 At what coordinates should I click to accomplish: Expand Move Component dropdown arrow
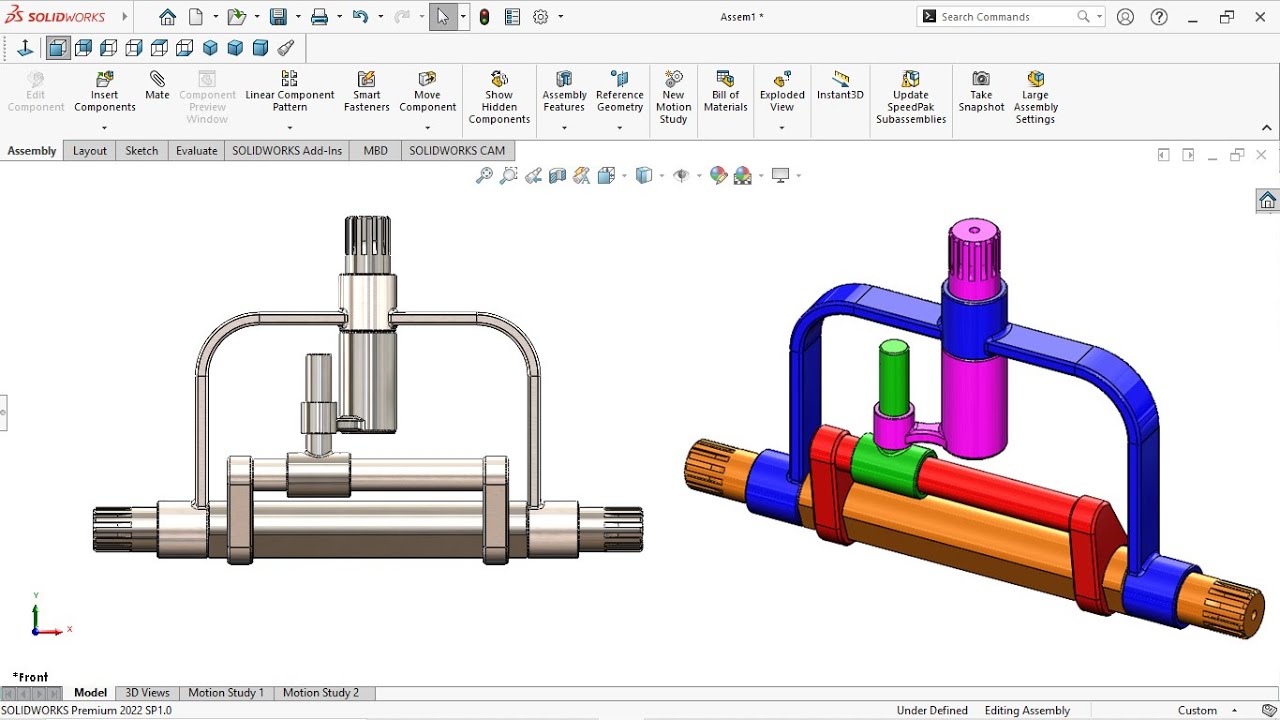tap(427, 127)
